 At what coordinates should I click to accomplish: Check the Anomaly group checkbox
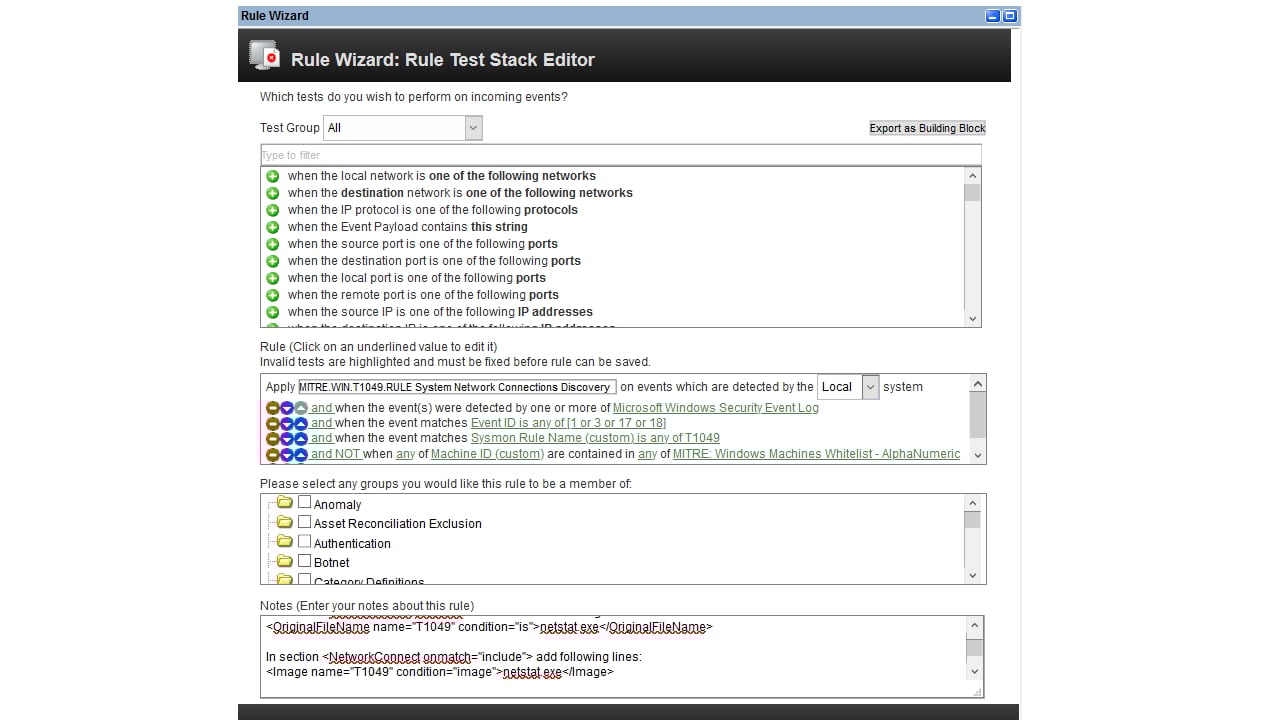(x=304, y=502)
